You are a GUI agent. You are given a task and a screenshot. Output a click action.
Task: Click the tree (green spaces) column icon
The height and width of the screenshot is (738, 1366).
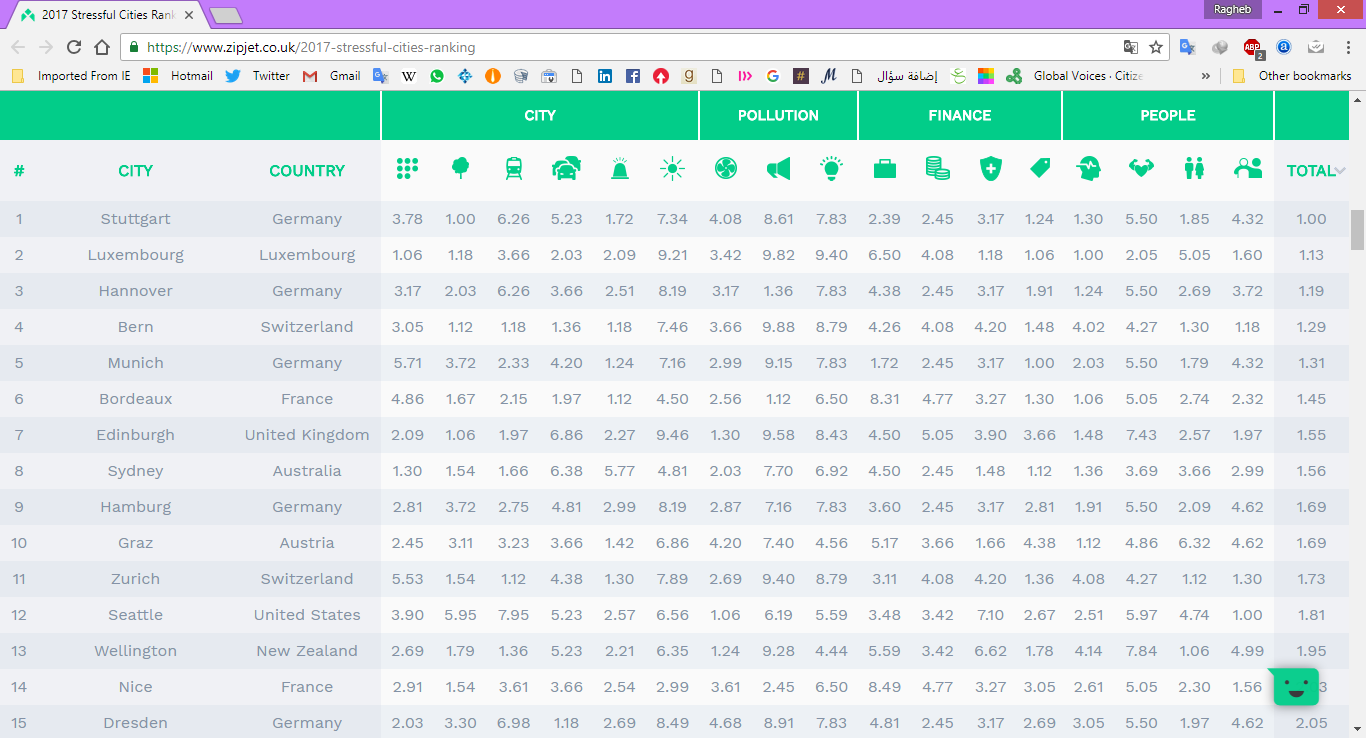click(460, 170)
